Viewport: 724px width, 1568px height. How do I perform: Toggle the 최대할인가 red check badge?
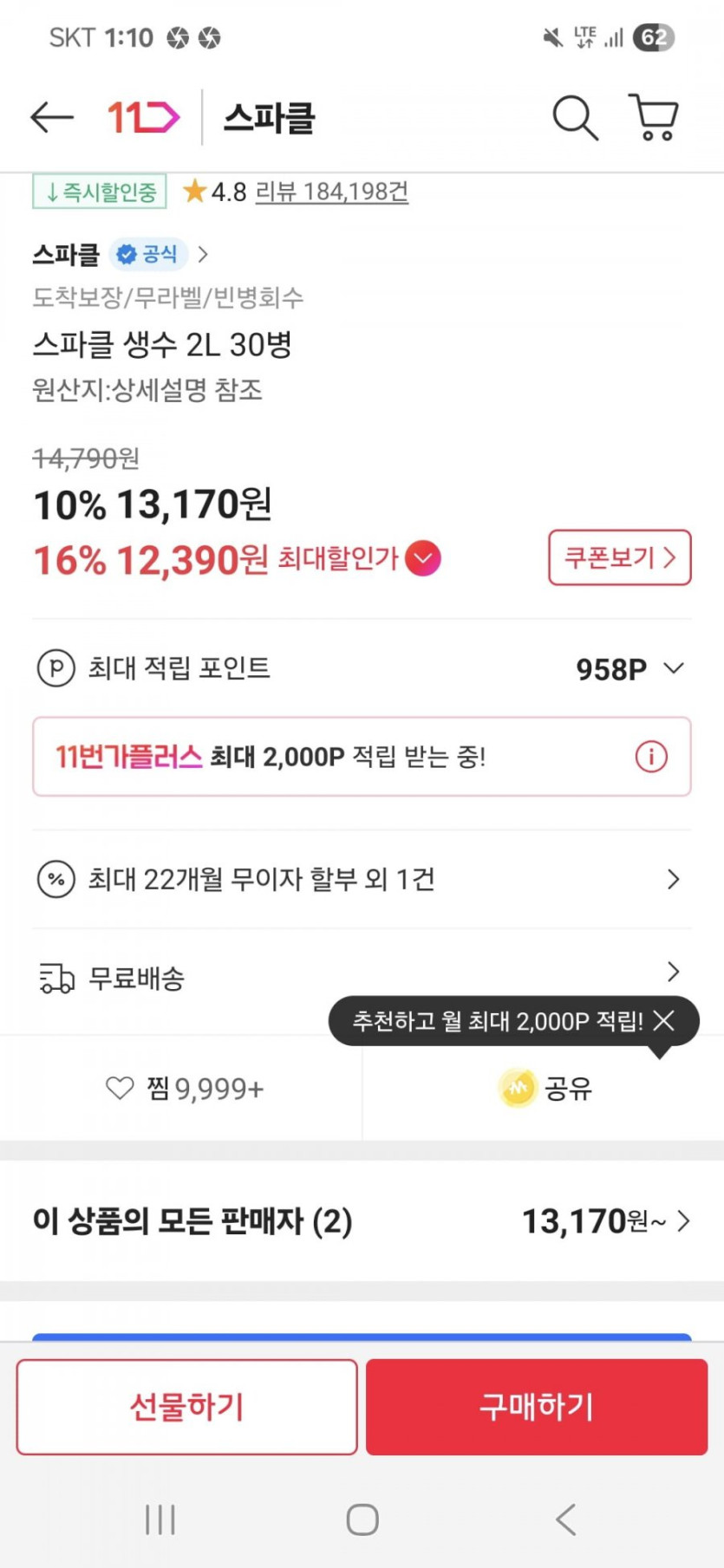coord(423,558)
